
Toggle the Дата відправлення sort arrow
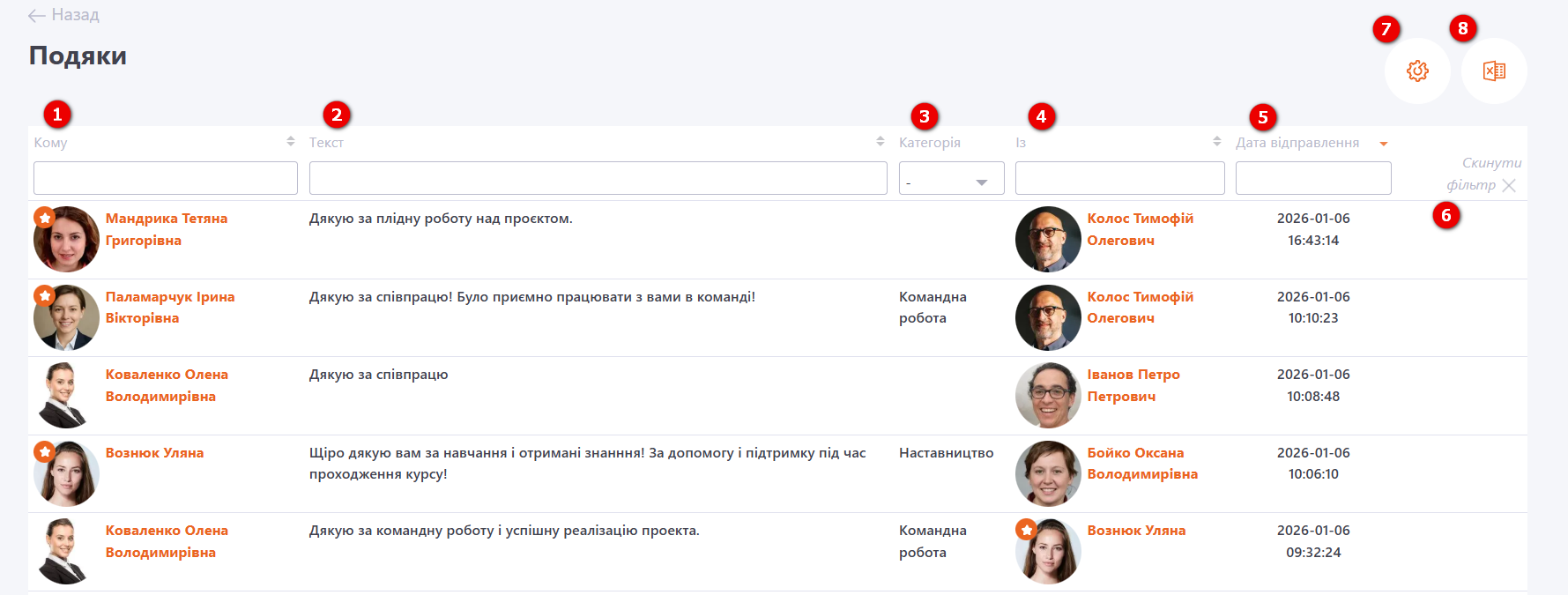(1383, 144)
